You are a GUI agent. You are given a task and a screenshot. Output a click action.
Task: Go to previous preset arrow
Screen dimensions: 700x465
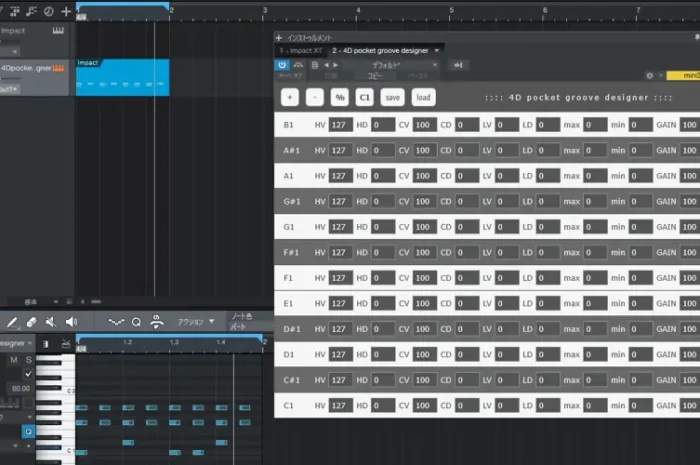[326, 65]
